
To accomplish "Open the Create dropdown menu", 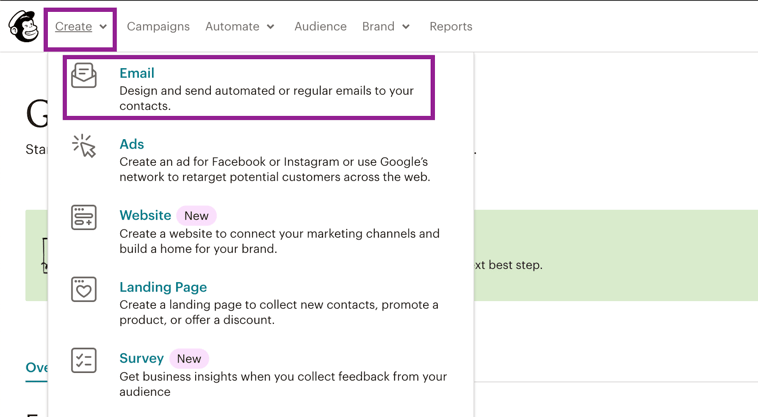I will coord(80,27).
